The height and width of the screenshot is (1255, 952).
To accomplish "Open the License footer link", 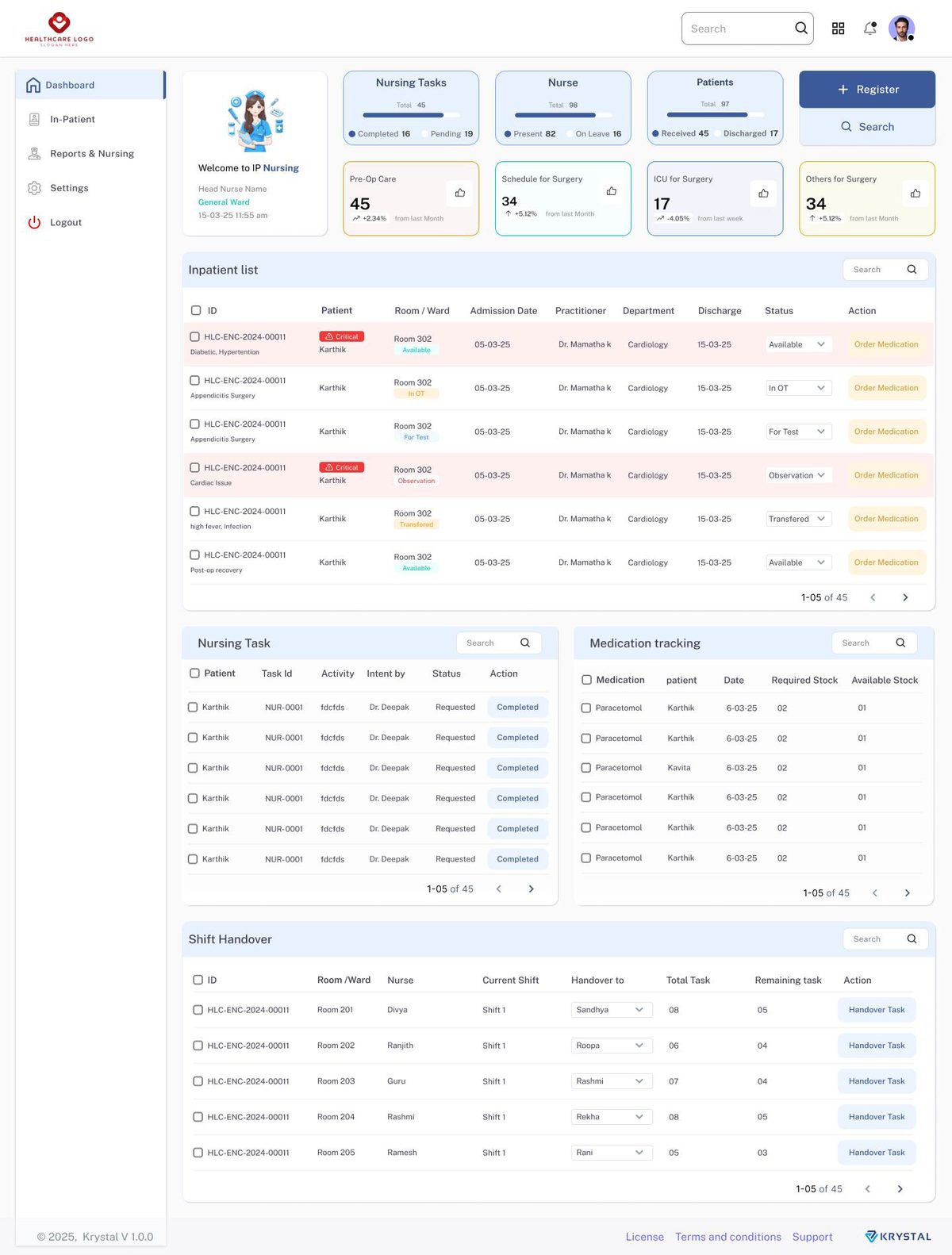I will point(645,1237).
